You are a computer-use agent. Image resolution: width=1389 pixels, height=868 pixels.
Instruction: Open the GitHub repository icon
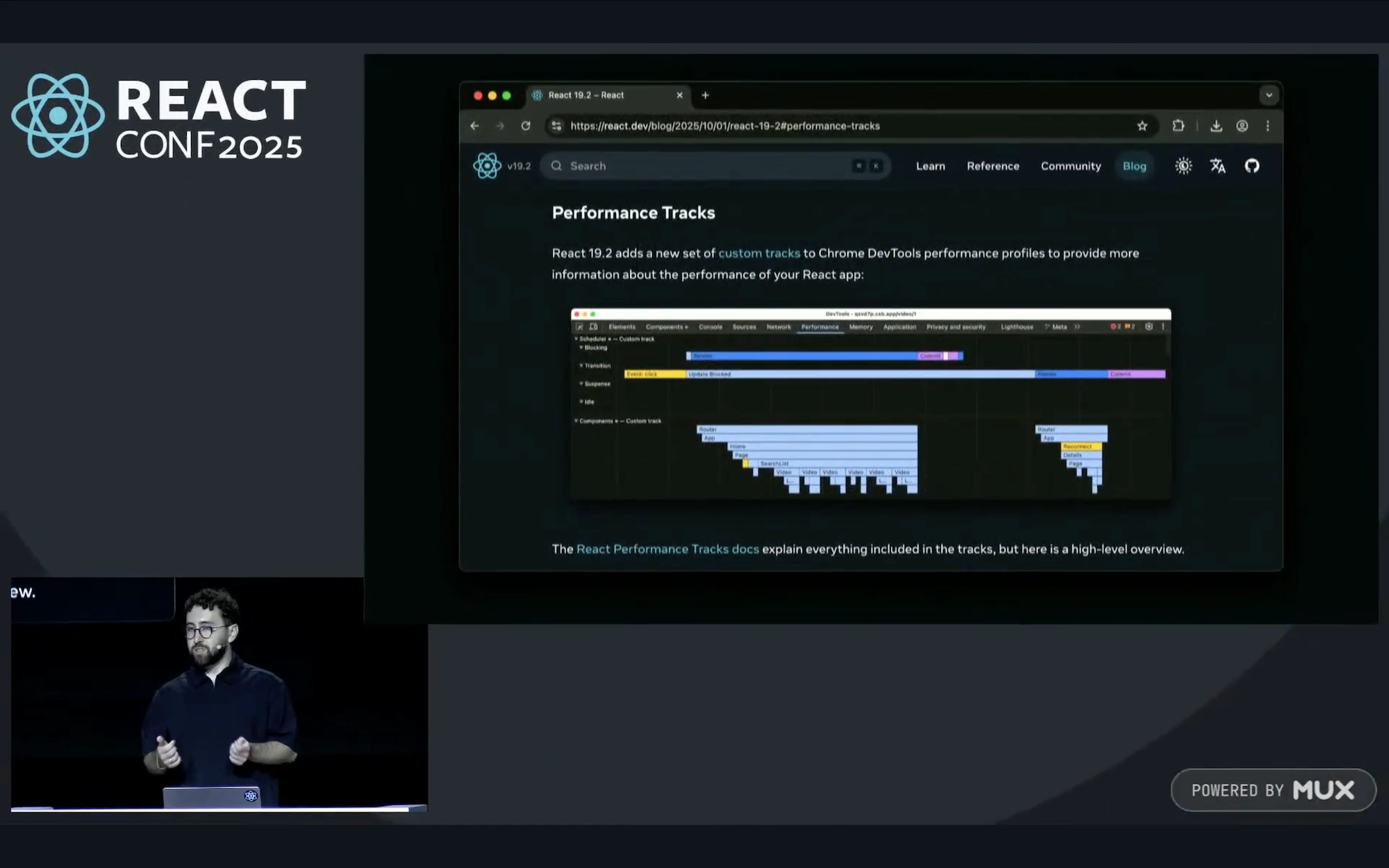[x=1251, y=166]
